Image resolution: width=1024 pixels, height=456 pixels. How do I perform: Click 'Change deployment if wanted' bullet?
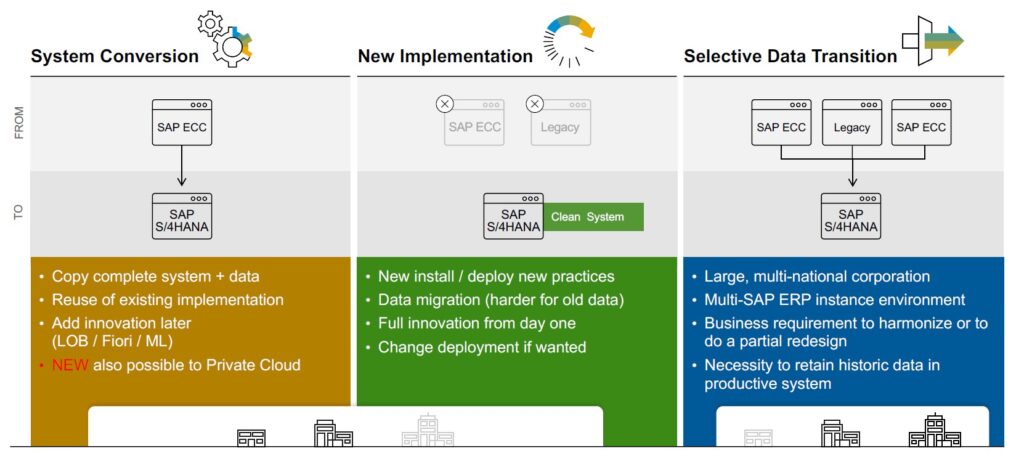pos(482,347)
